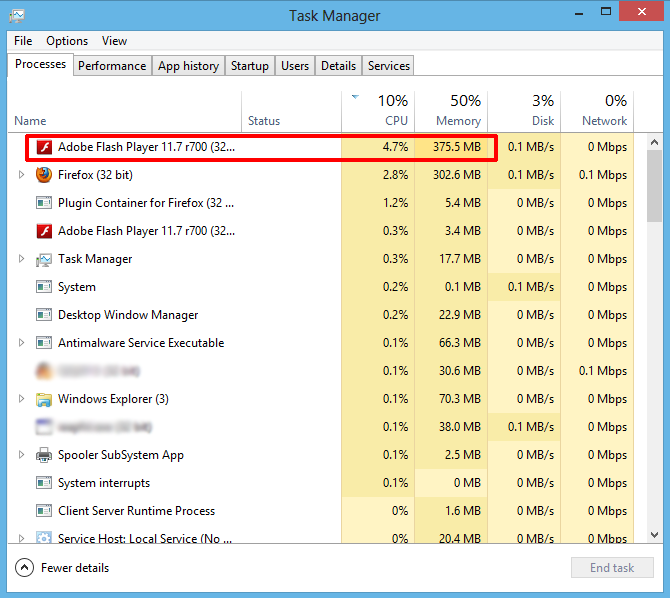The width and height of the screenshot is (670, 598).
Task: Sort by the Memory column header
Action: 451,112
